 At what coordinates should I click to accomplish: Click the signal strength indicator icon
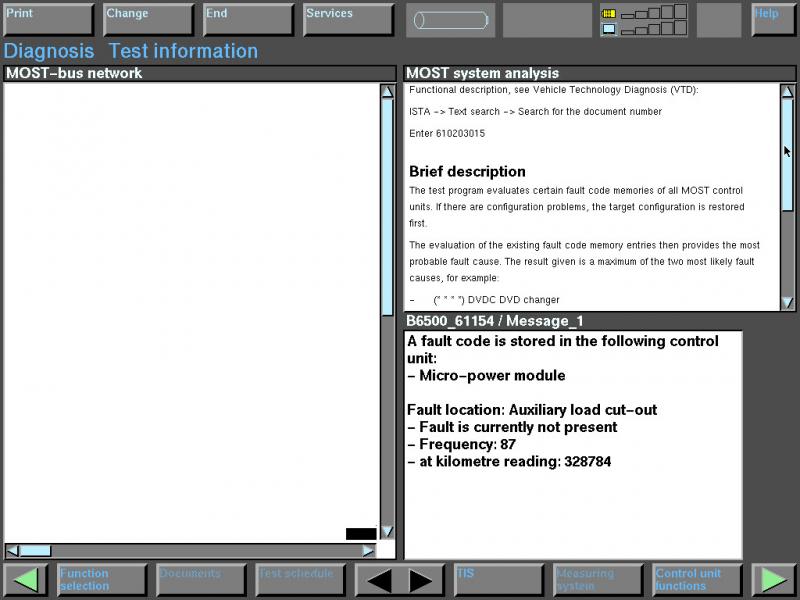(643, 20)
